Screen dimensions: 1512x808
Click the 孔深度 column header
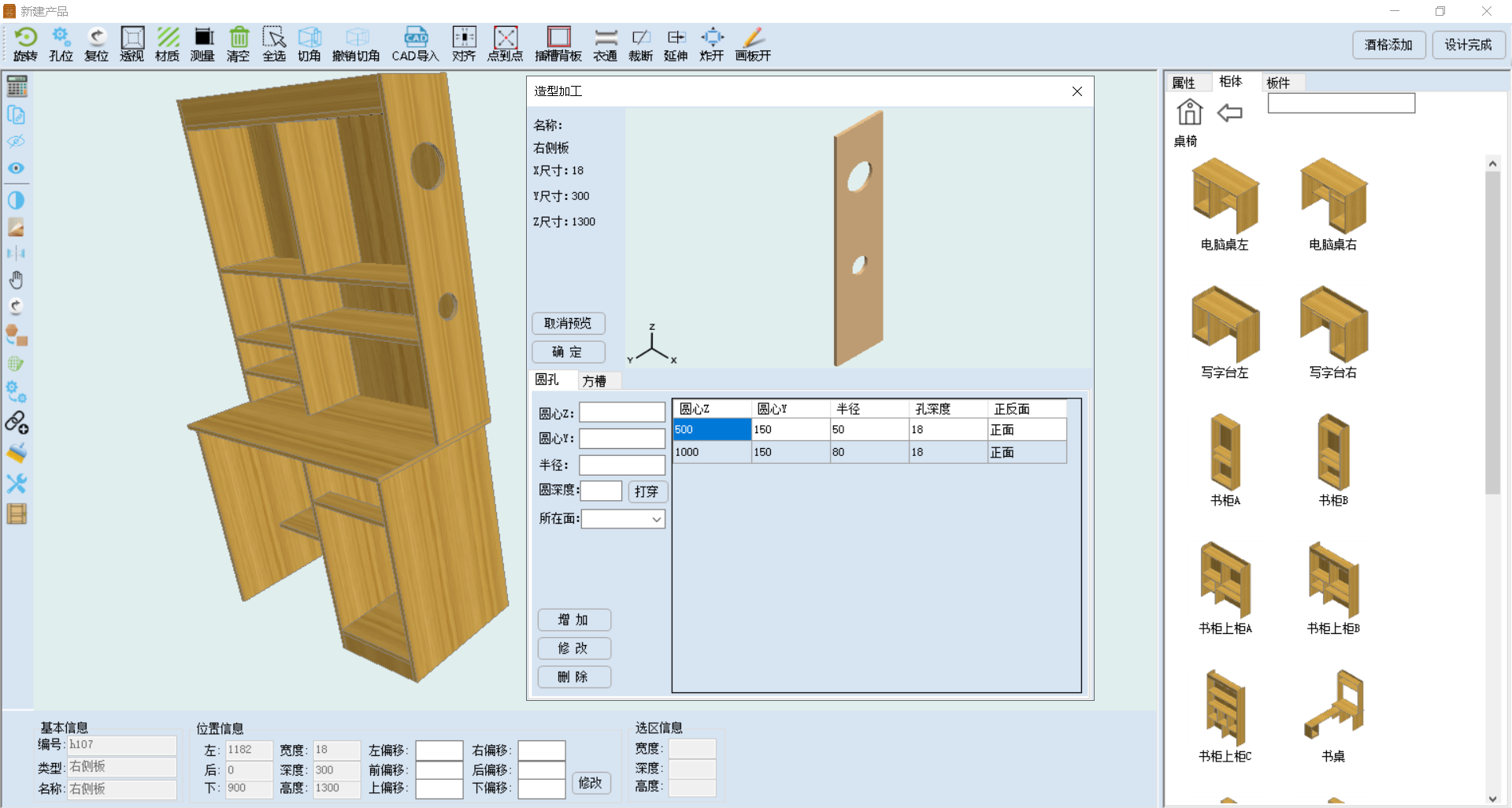(x=948, y=409)
